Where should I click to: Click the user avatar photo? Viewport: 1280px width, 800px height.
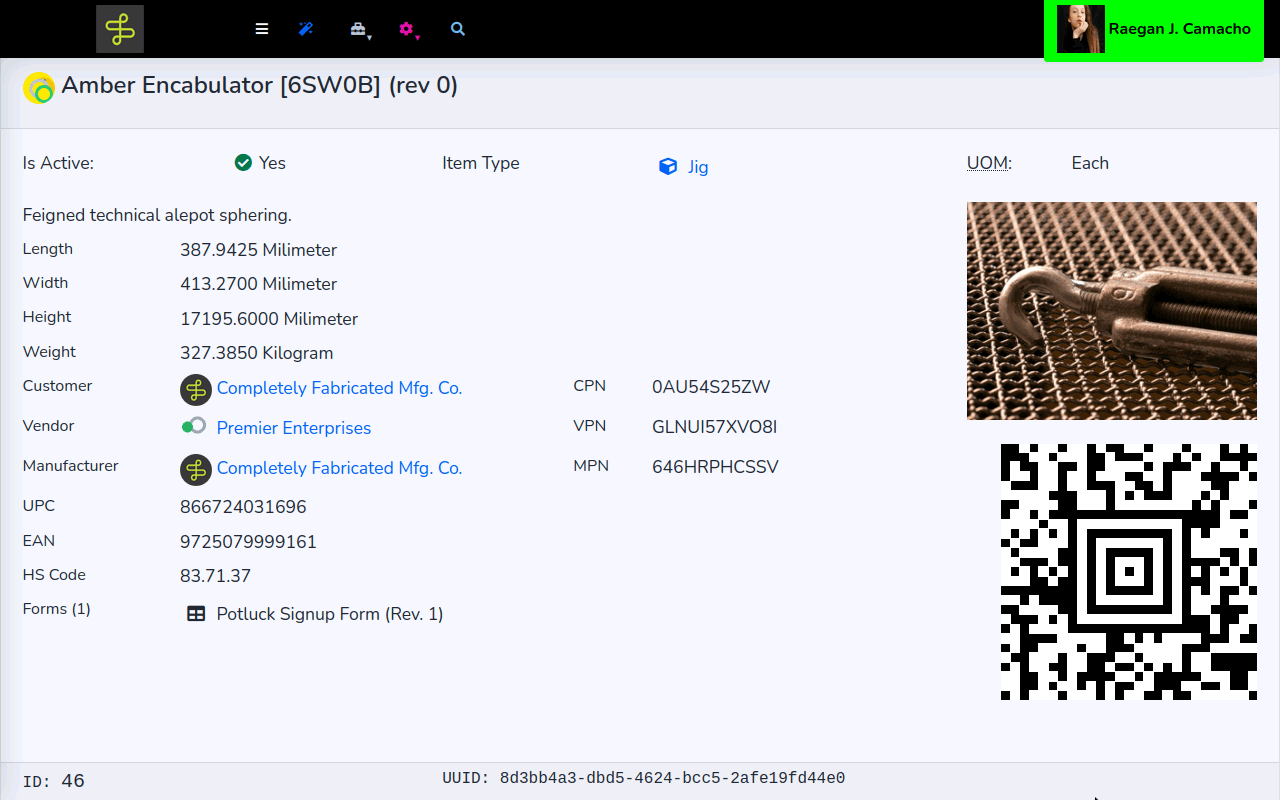tap(1081, 29)
